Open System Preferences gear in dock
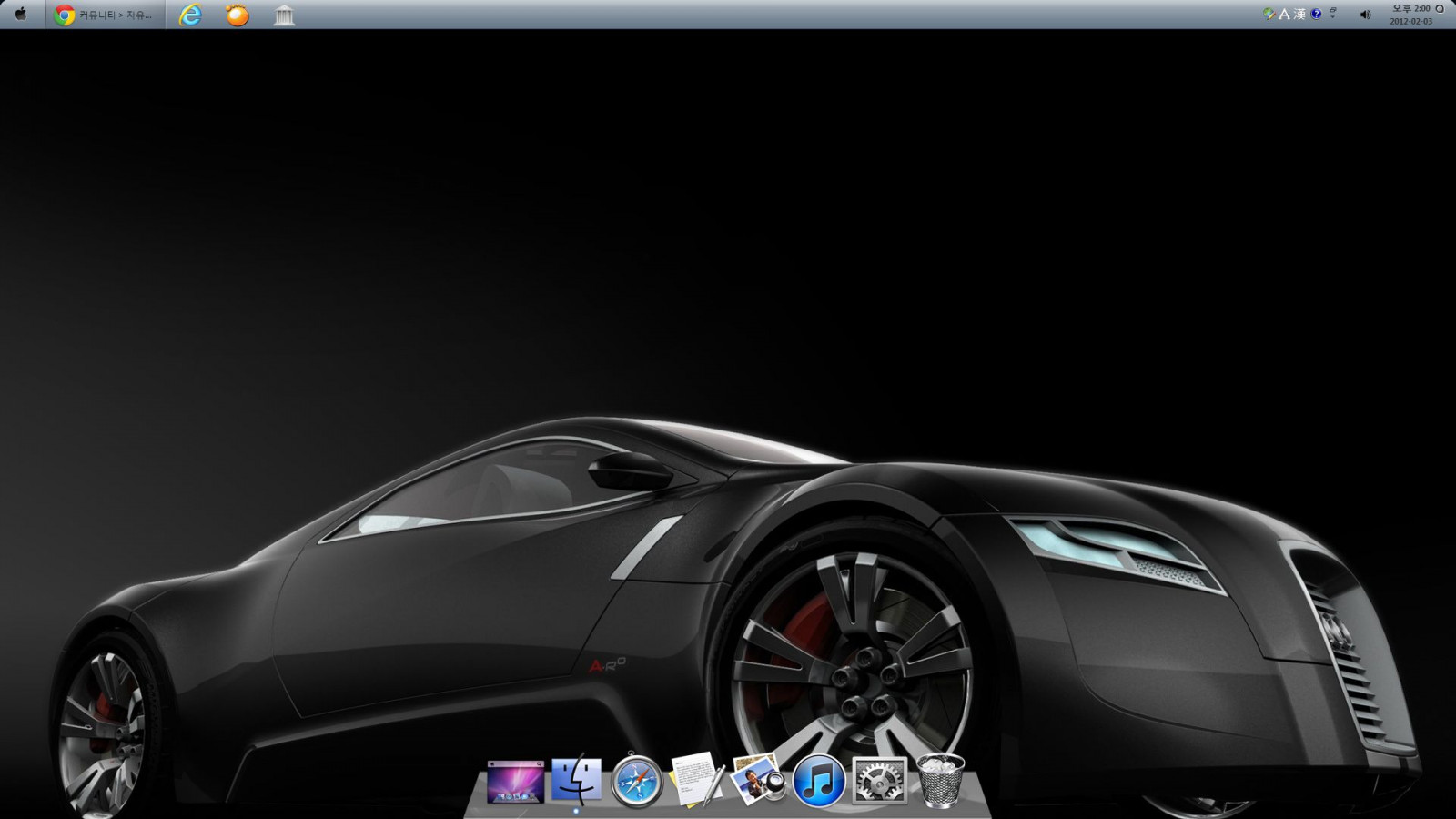The image size is (1456, 819). tap(879, 781)
